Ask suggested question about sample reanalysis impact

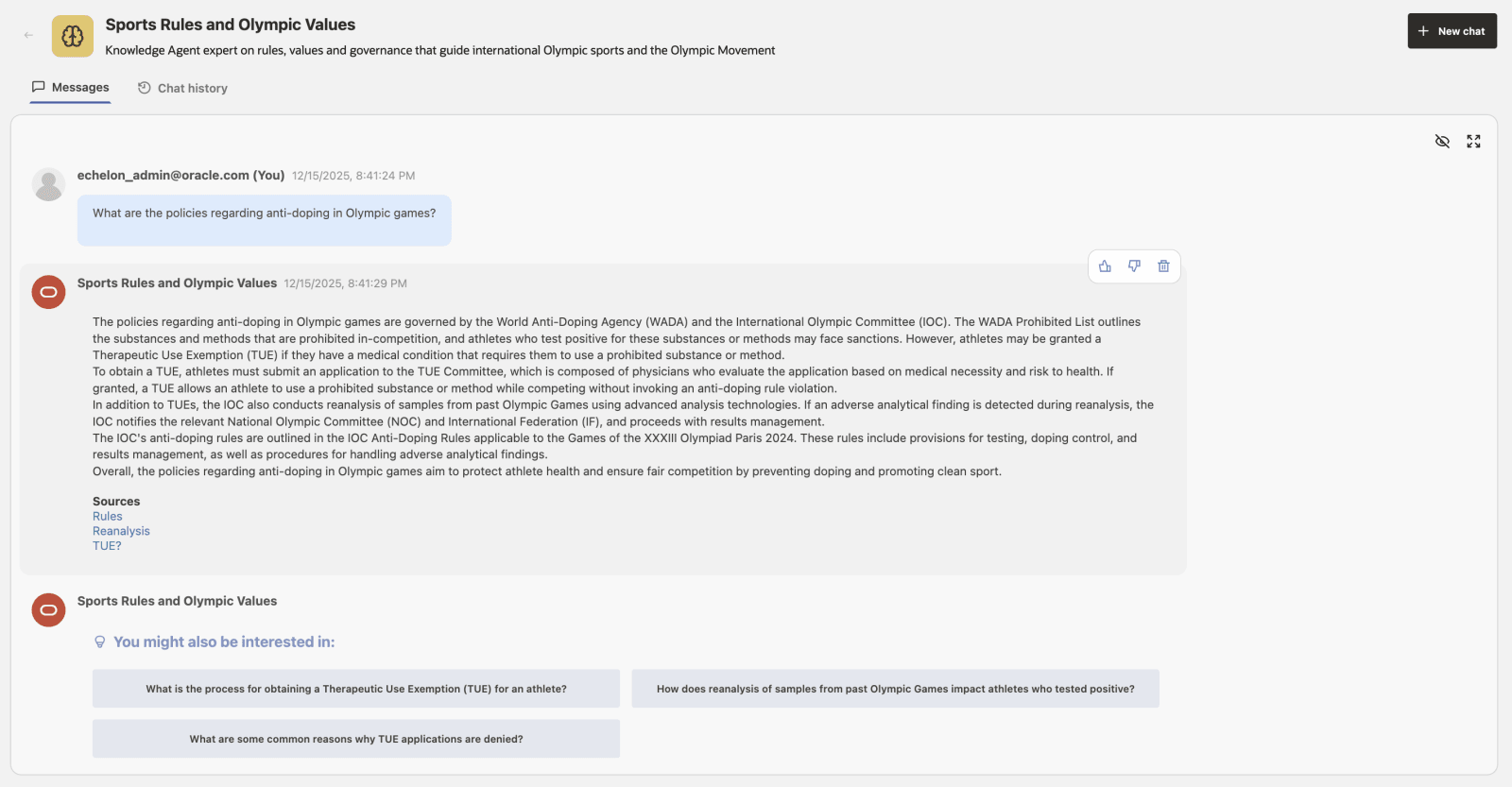[x=895, y=689]
